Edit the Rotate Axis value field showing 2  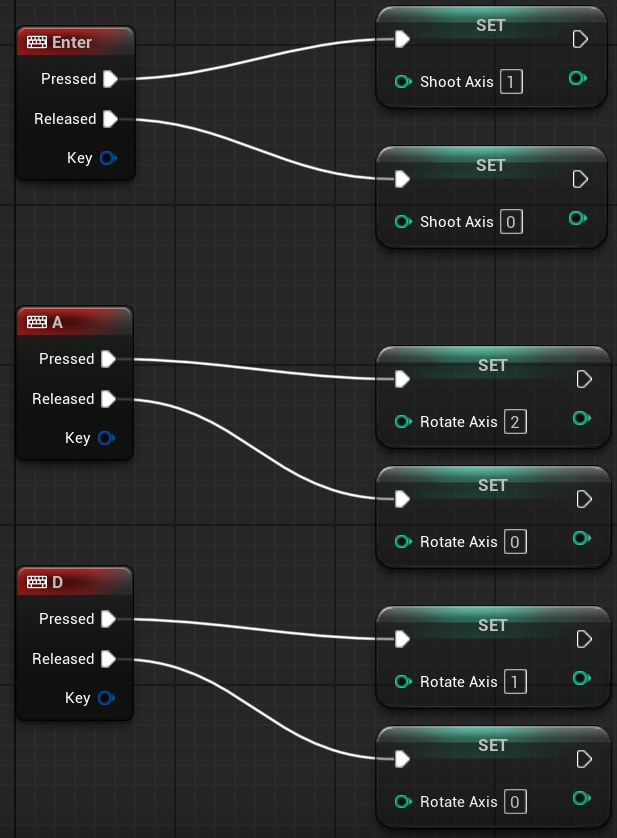pos(515,422)
